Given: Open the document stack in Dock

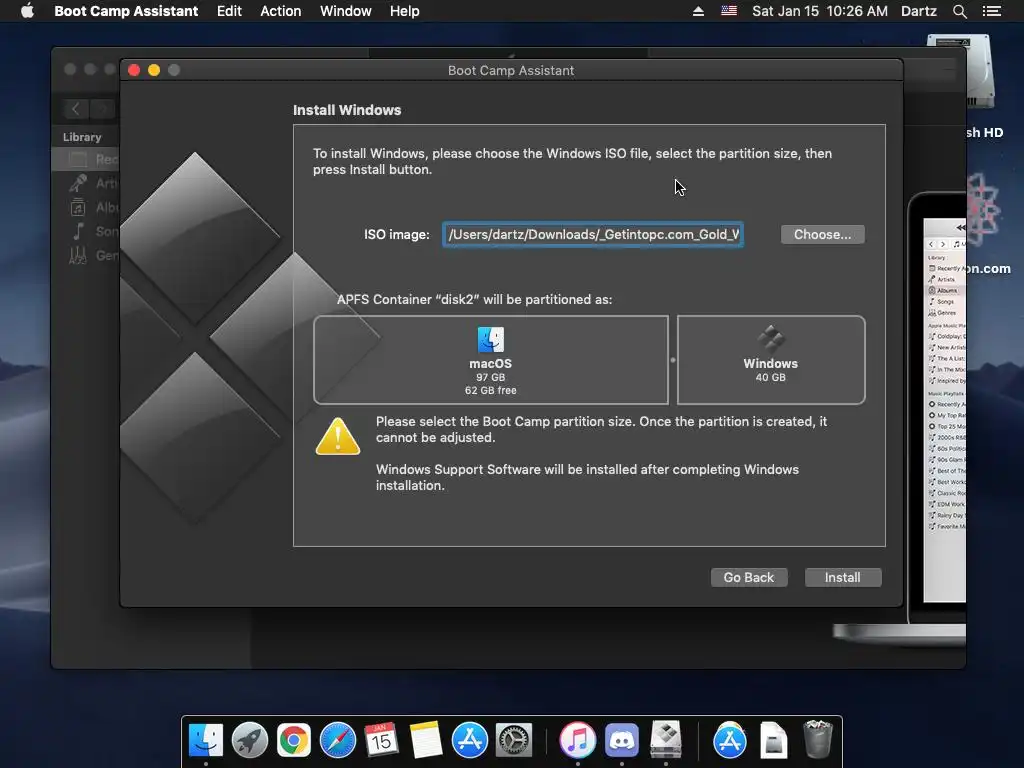Looking at the screenshot, I should pyautogui.click(x=774, y=741).
